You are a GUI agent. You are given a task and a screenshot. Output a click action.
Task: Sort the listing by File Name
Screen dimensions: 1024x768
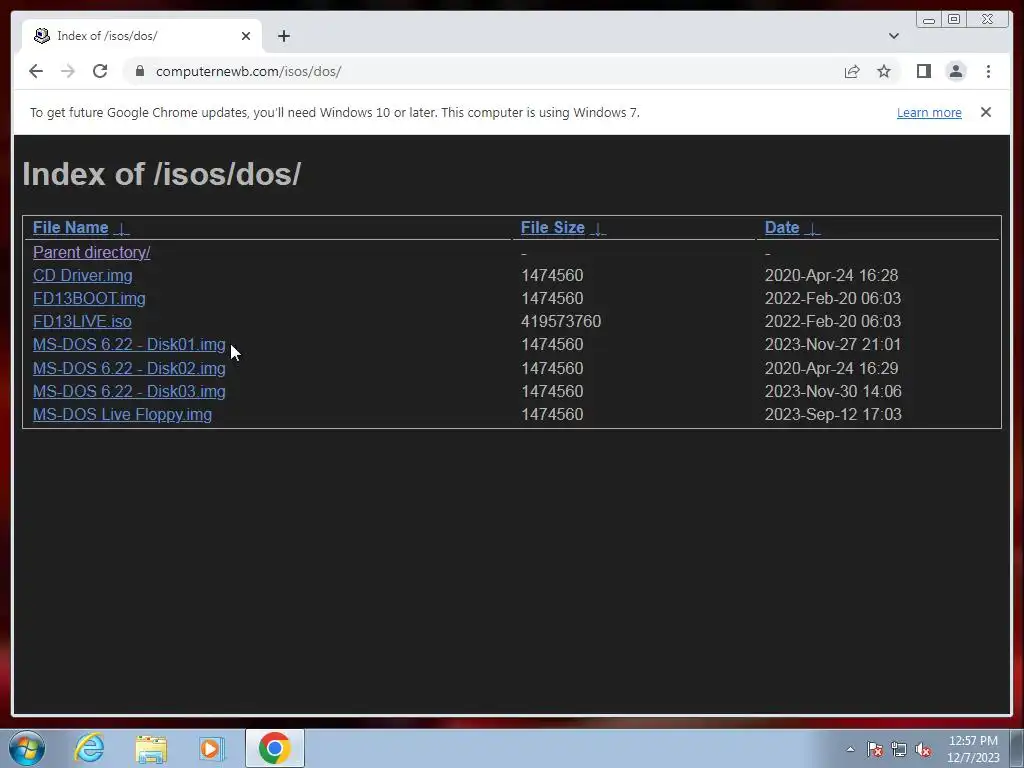pyautogui.click(x=71, y=227)
